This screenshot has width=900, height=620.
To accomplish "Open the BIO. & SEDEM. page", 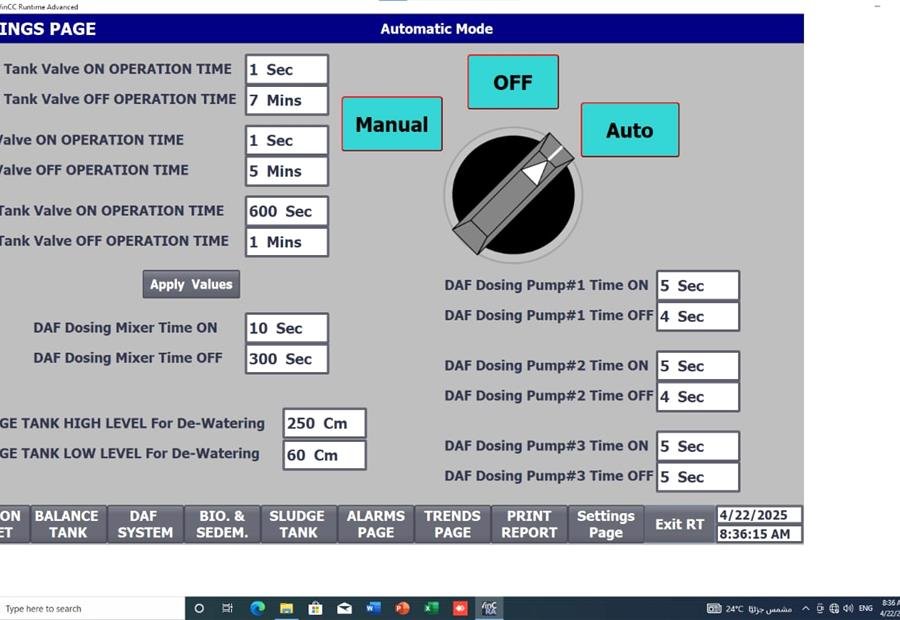I will (222, 524).
